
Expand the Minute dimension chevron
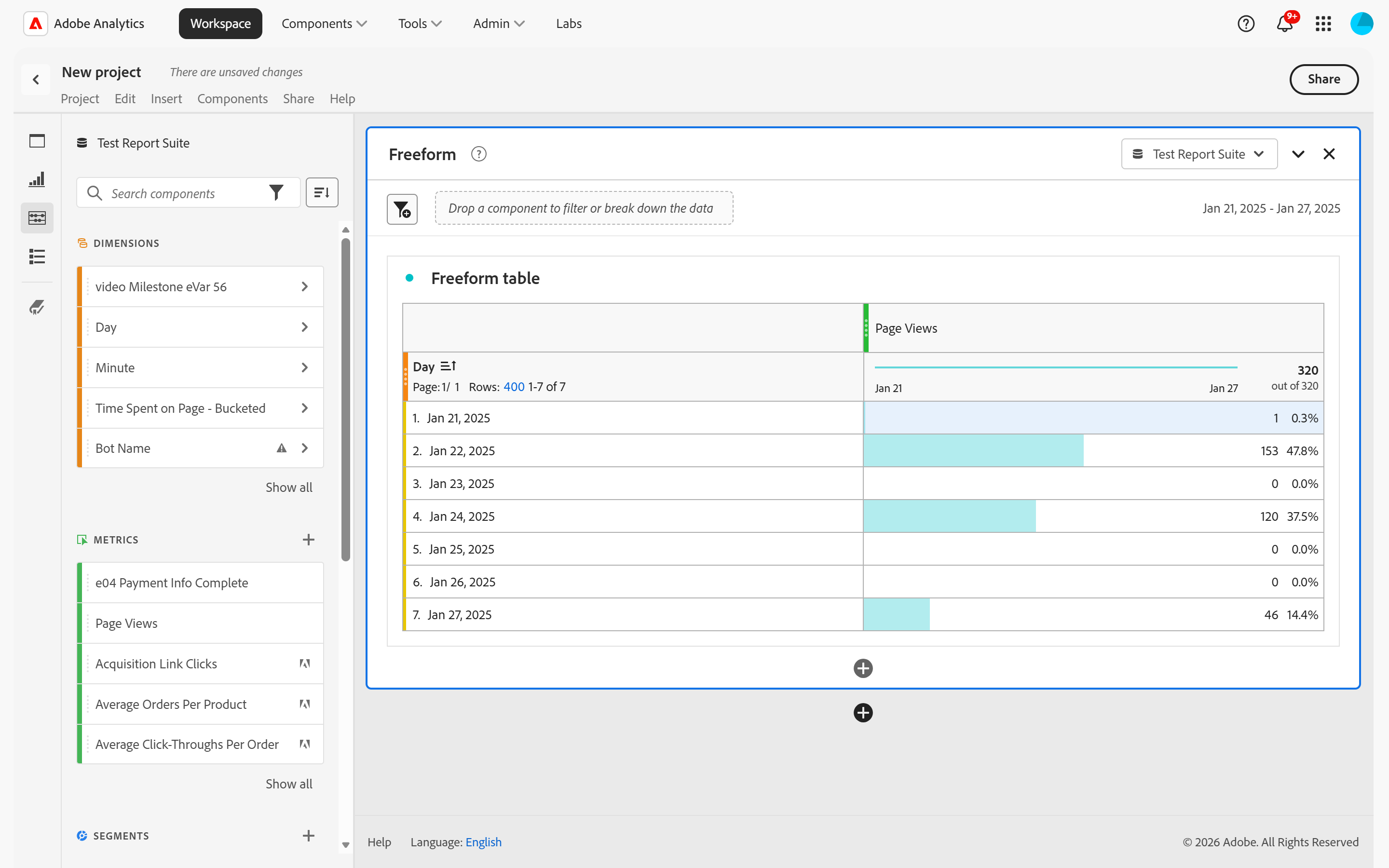click(305, 367)
